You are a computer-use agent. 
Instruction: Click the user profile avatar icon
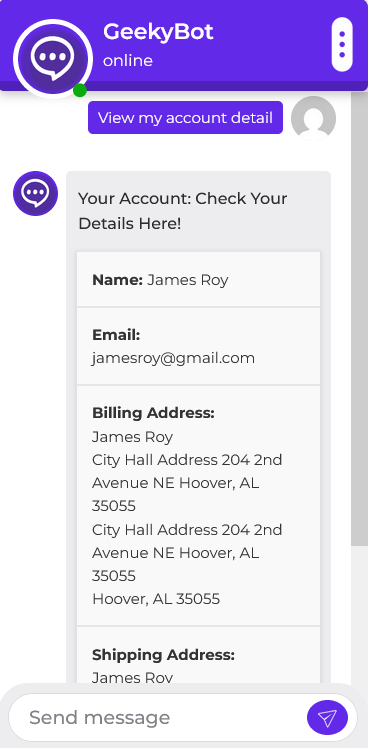tap(314, 118)
